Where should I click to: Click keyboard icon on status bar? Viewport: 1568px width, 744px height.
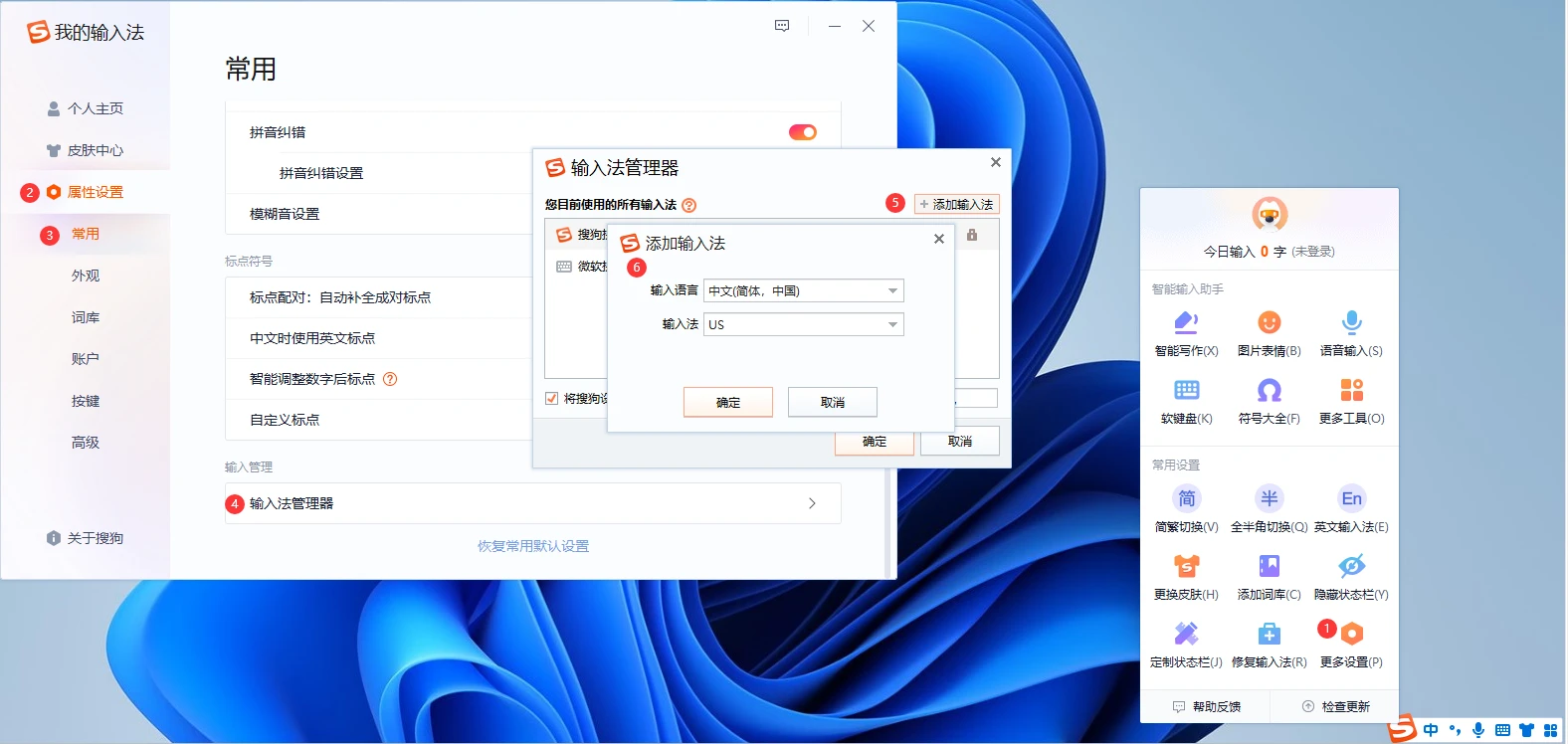(1502, 730)
